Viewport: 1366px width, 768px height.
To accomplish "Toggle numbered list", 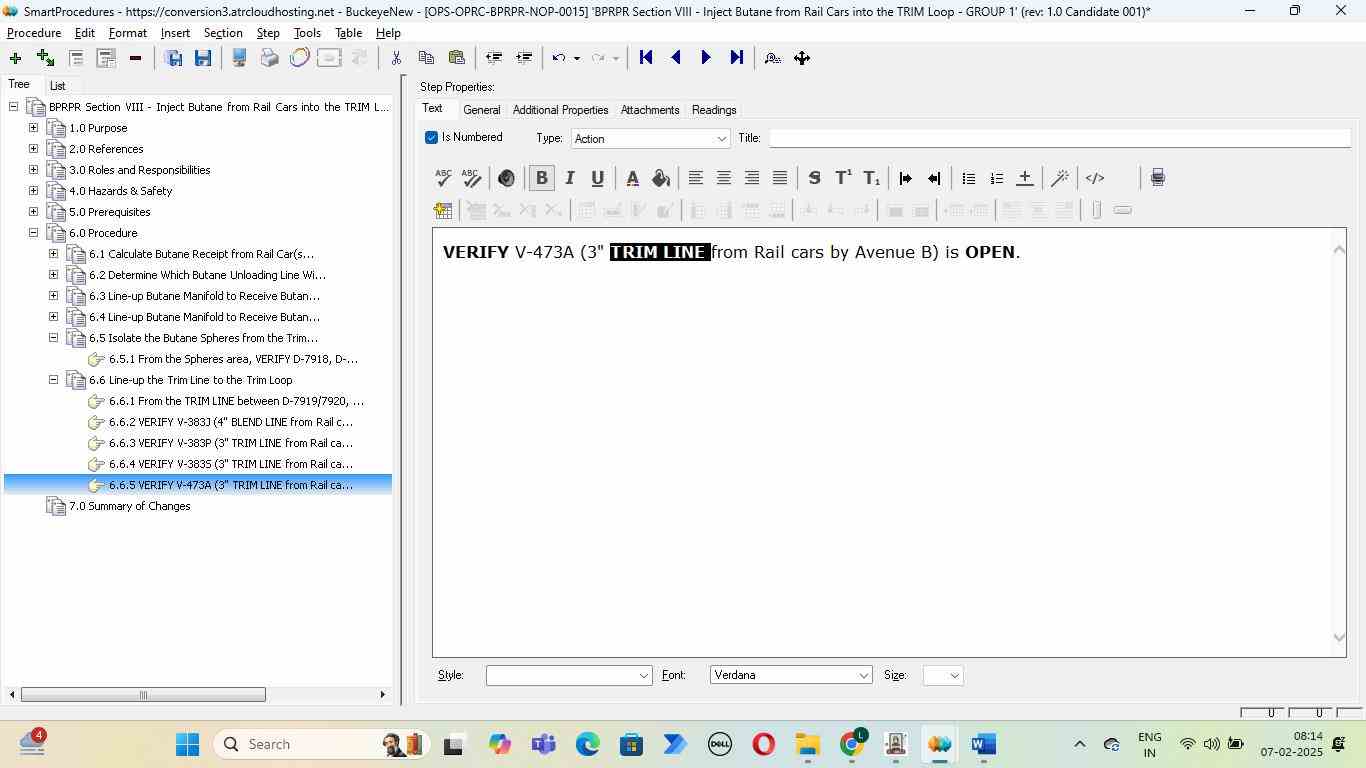I will [996, 178].
